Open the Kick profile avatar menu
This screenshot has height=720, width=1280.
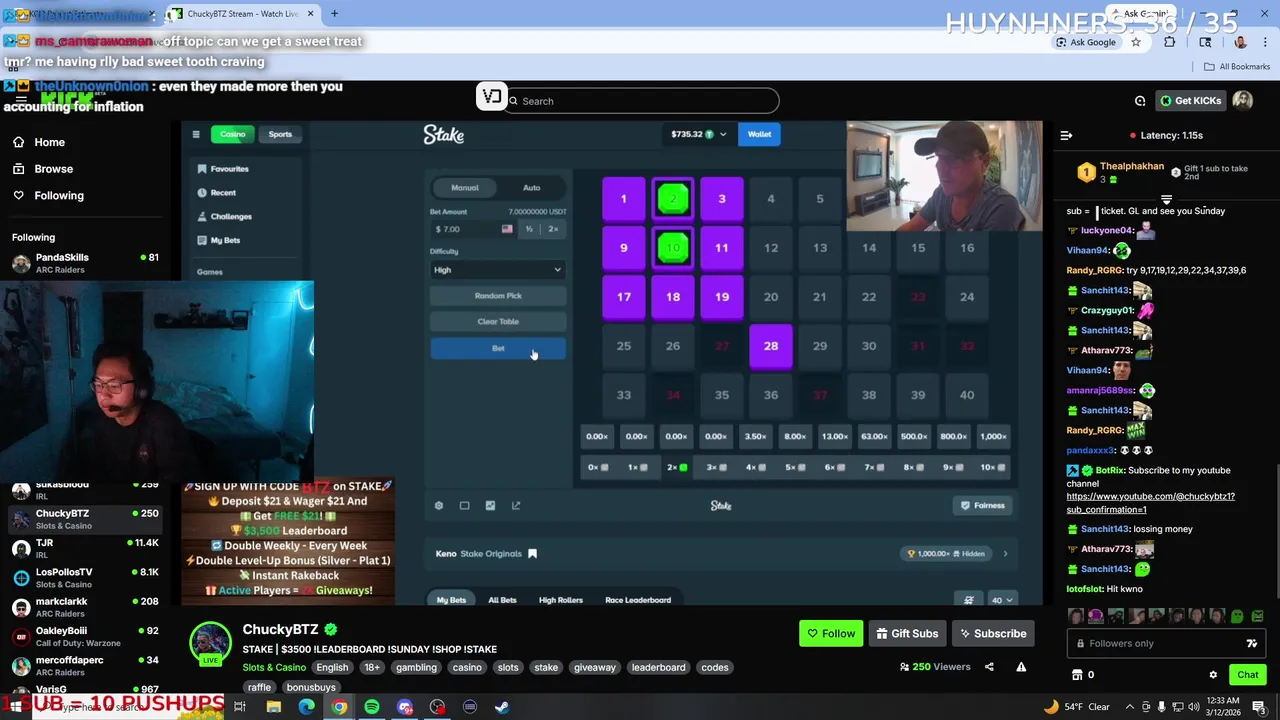tap(1242, 100)
